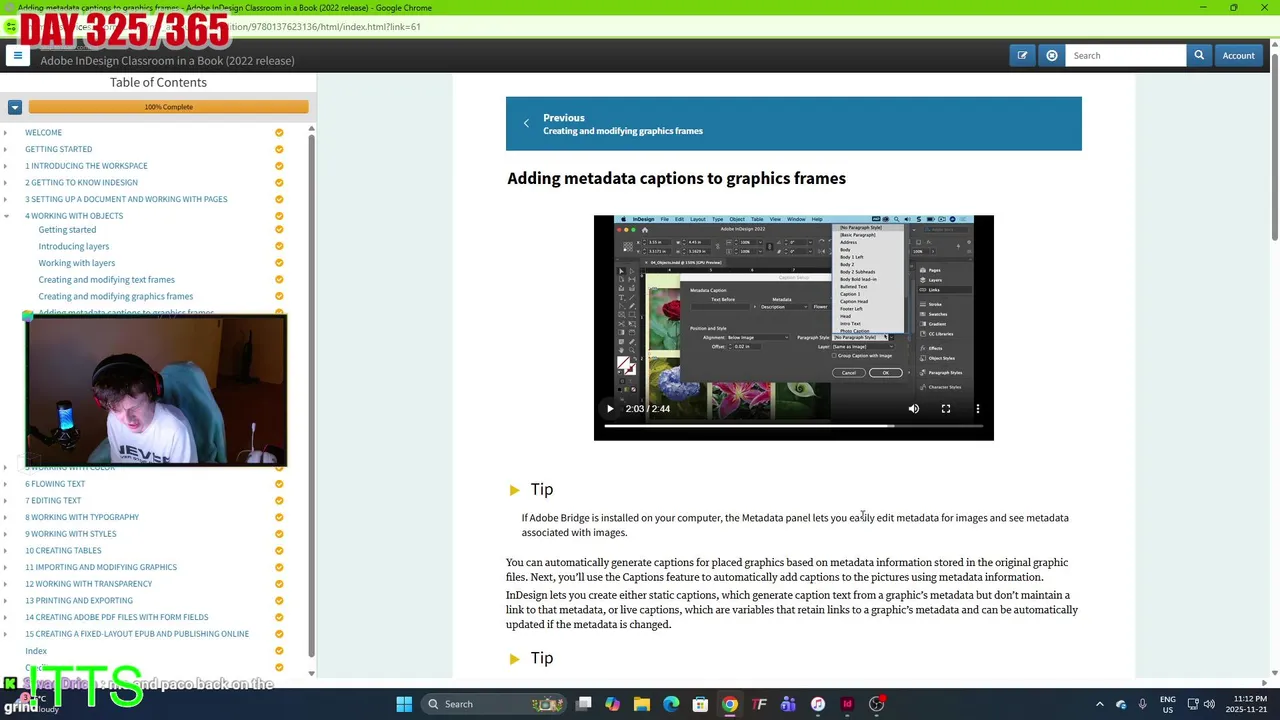Screen dimensions: 1280x720
Task: Open Microsoft Store from the taskbar
Action: (x=700, y=704)
